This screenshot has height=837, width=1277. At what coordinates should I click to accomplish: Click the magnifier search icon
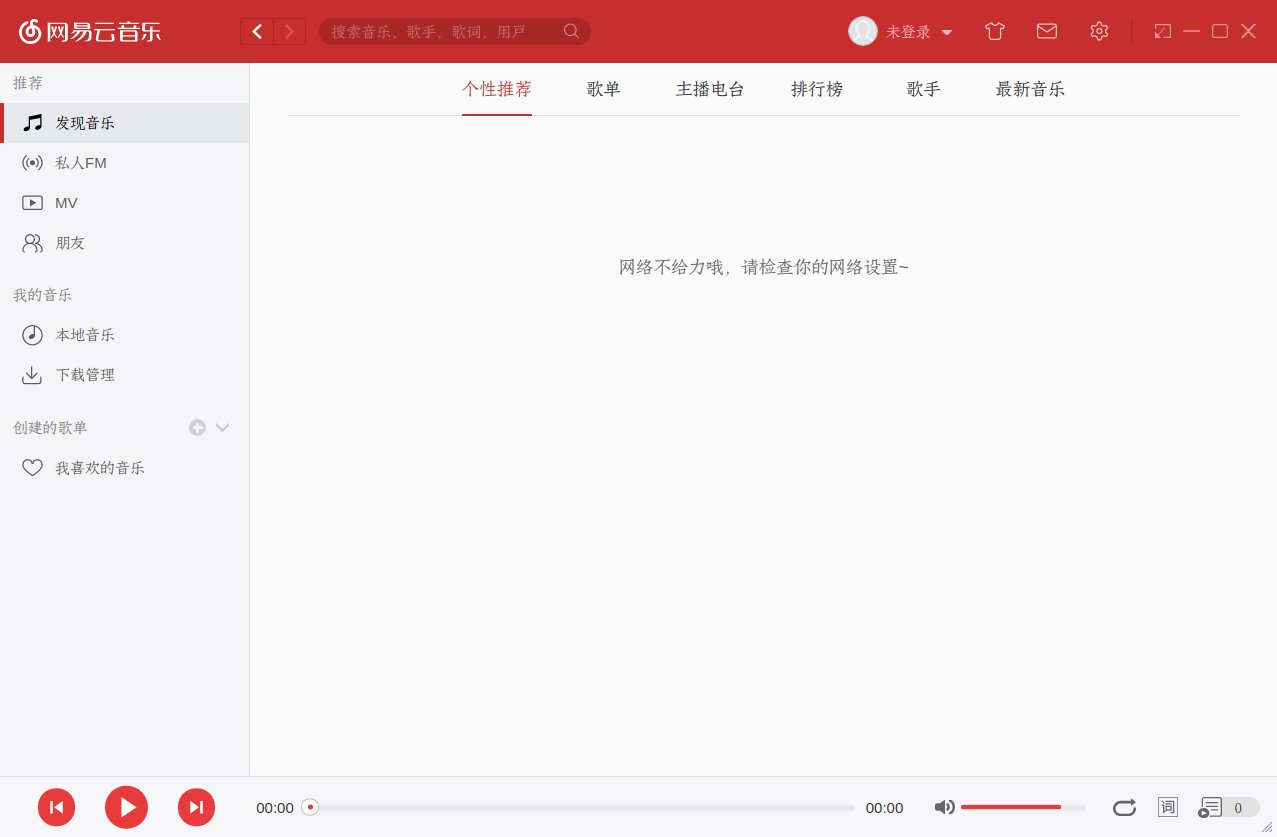click(x=572, y=31)
